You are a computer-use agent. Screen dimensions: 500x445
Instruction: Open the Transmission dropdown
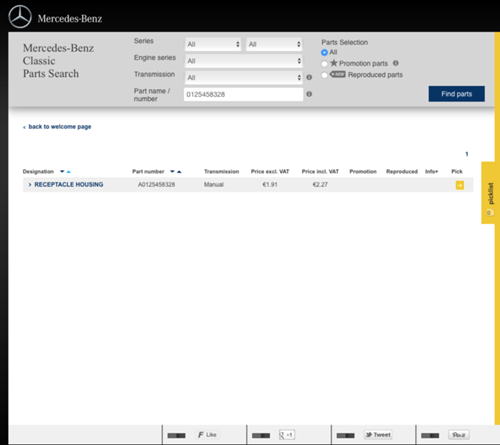pyautogui.click(x=244, y=78)
